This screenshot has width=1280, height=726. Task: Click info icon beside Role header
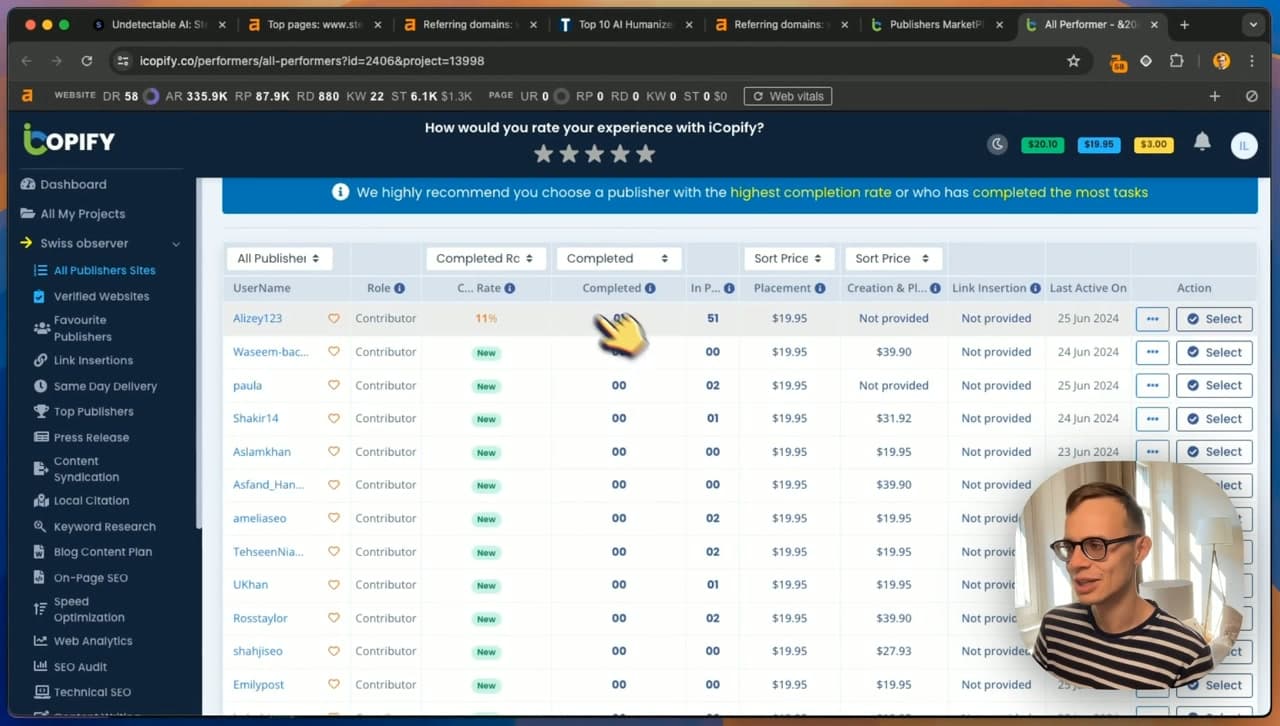pos(400,288)
